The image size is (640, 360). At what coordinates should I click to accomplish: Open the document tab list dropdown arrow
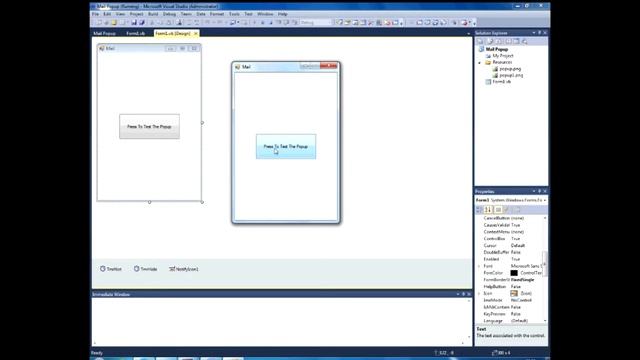pyautogui.click(x=469, y=33)
